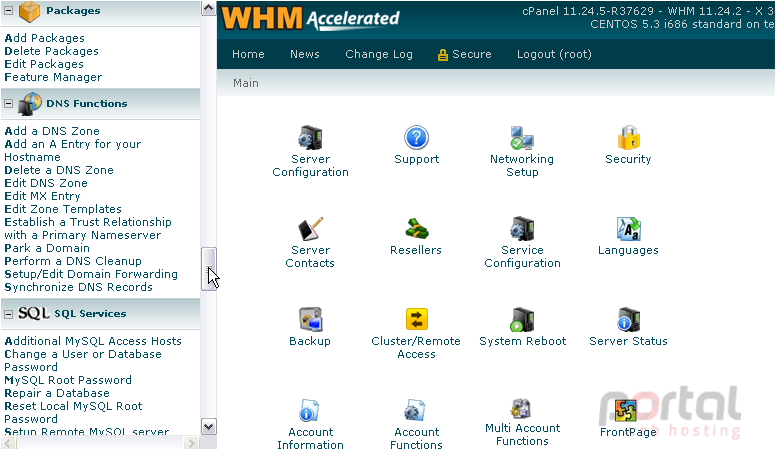Collapse the SQL Services section
This screenshot has height=450, width=776.
(8, 314)
